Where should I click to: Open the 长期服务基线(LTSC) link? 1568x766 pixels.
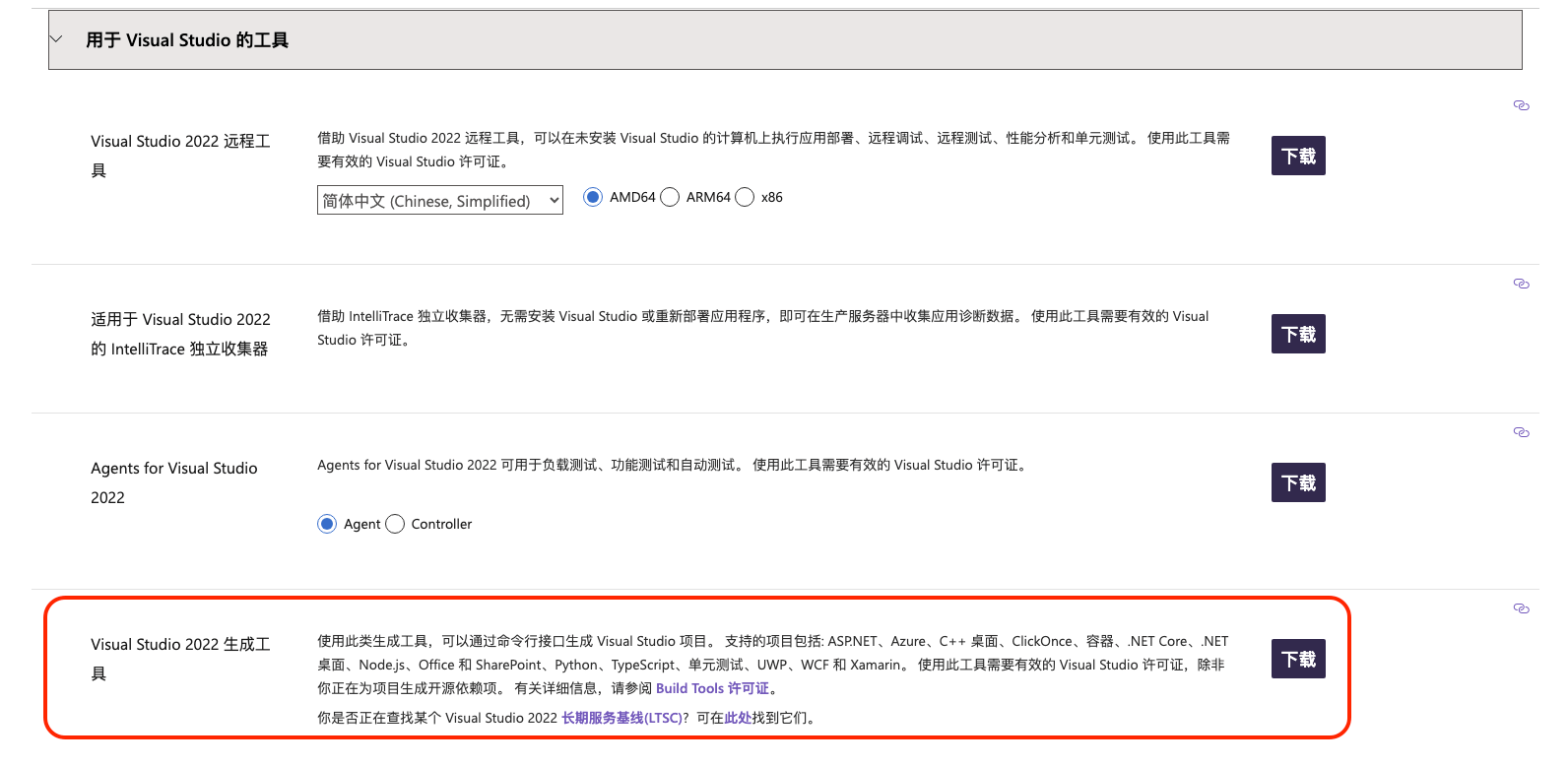pos(621,718)
